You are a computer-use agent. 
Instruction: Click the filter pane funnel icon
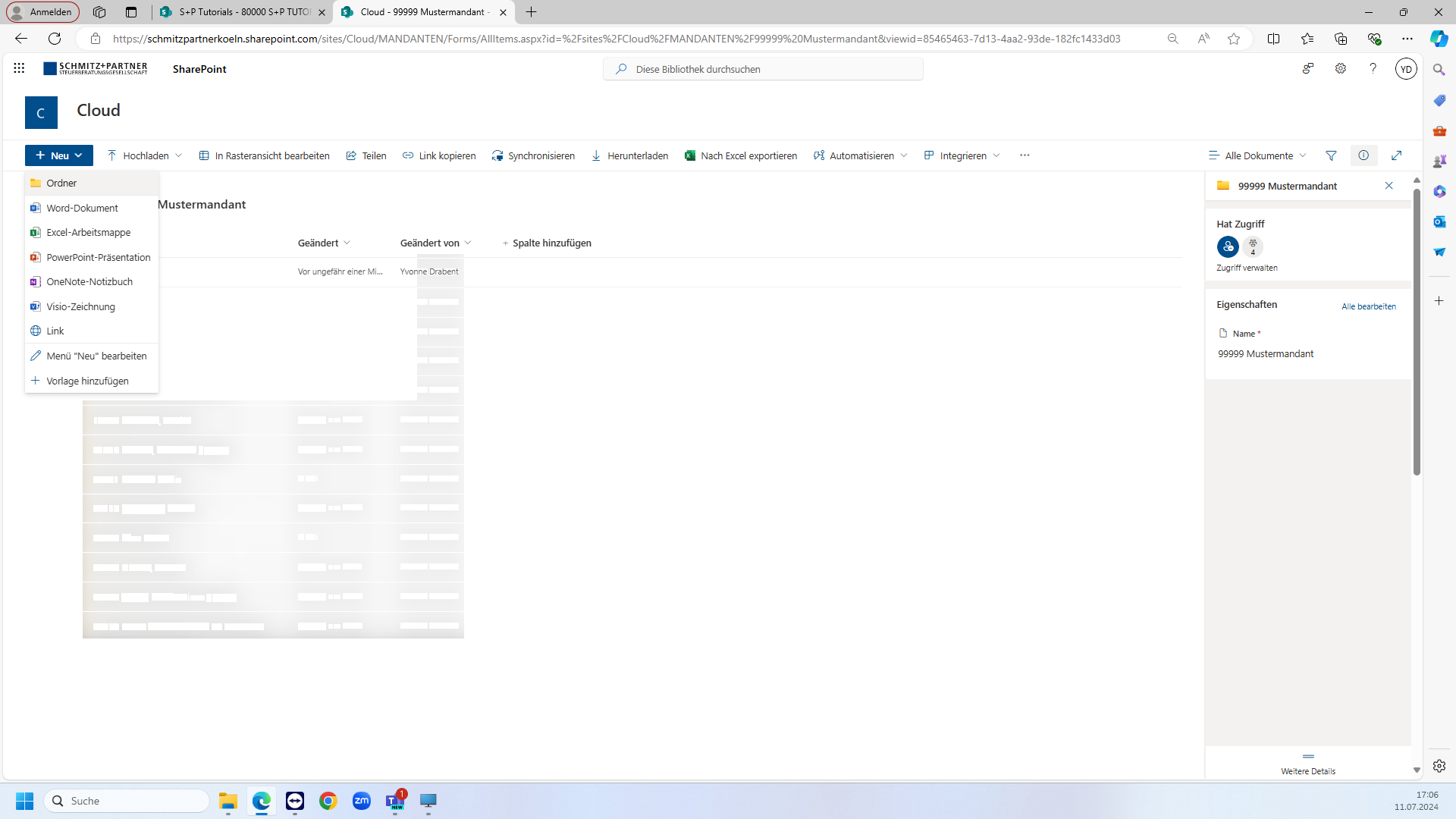[1331, 155]
